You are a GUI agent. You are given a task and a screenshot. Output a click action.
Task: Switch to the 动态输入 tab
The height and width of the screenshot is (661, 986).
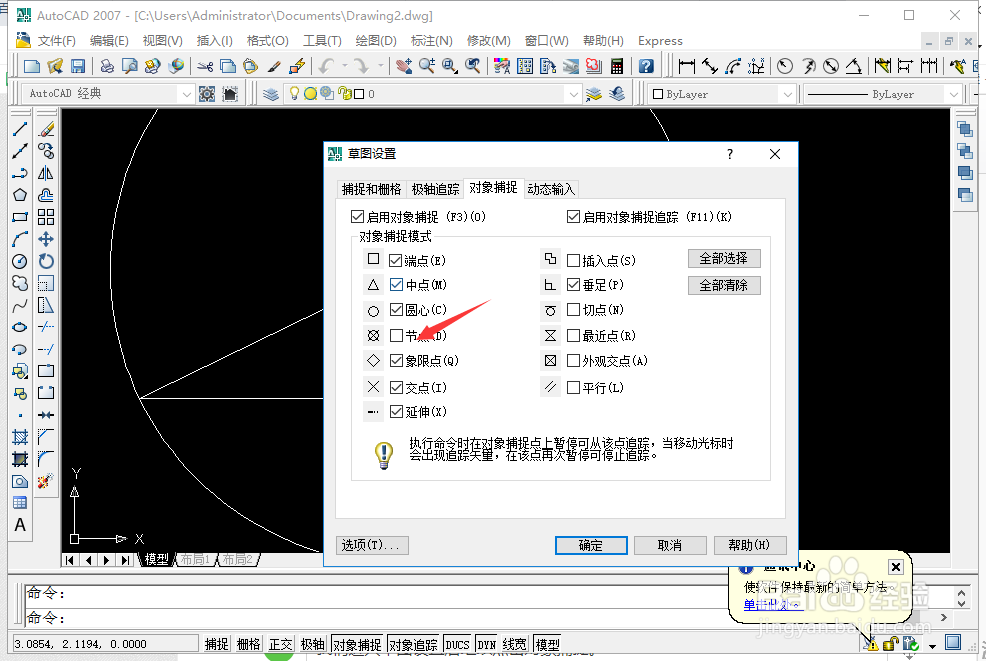tap(551, 189)
